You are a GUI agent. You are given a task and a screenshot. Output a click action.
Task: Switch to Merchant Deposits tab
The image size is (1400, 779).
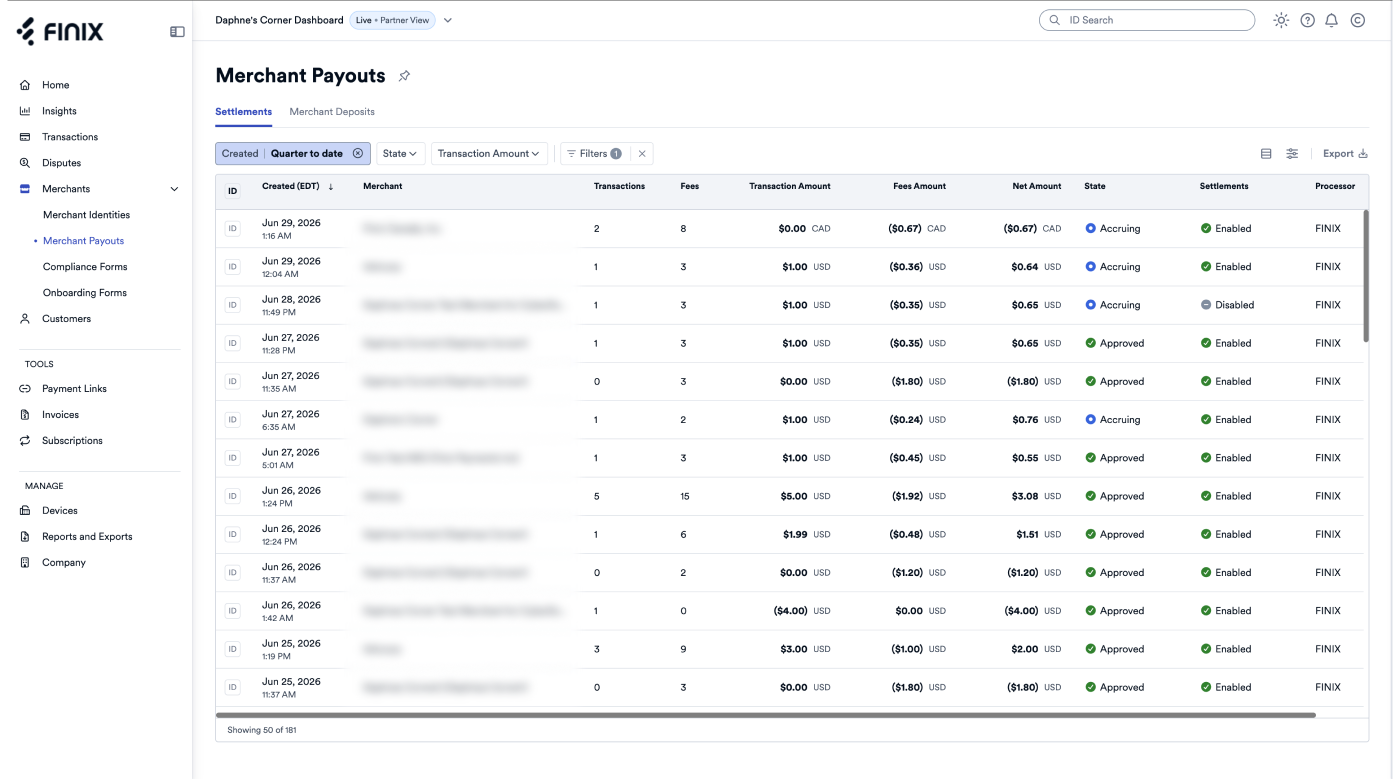pyautogui.click(x=332, y=111)
